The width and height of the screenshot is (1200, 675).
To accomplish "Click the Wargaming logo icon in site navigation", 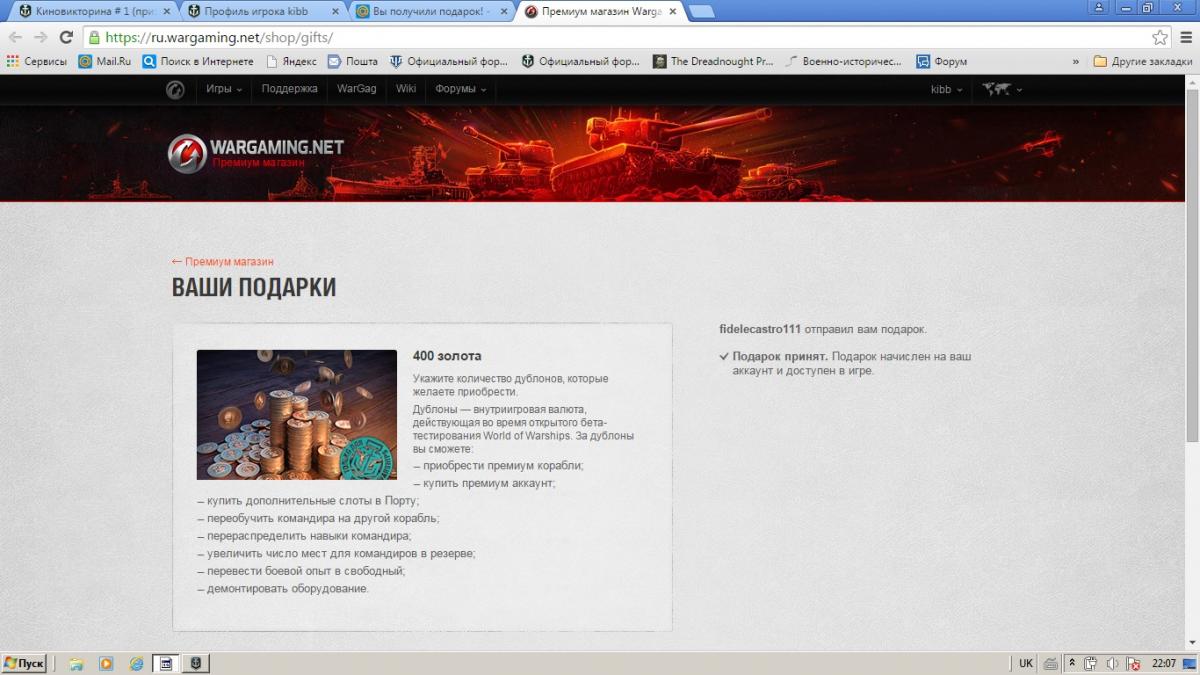I will pyautogui.click(x=175, y=90).
